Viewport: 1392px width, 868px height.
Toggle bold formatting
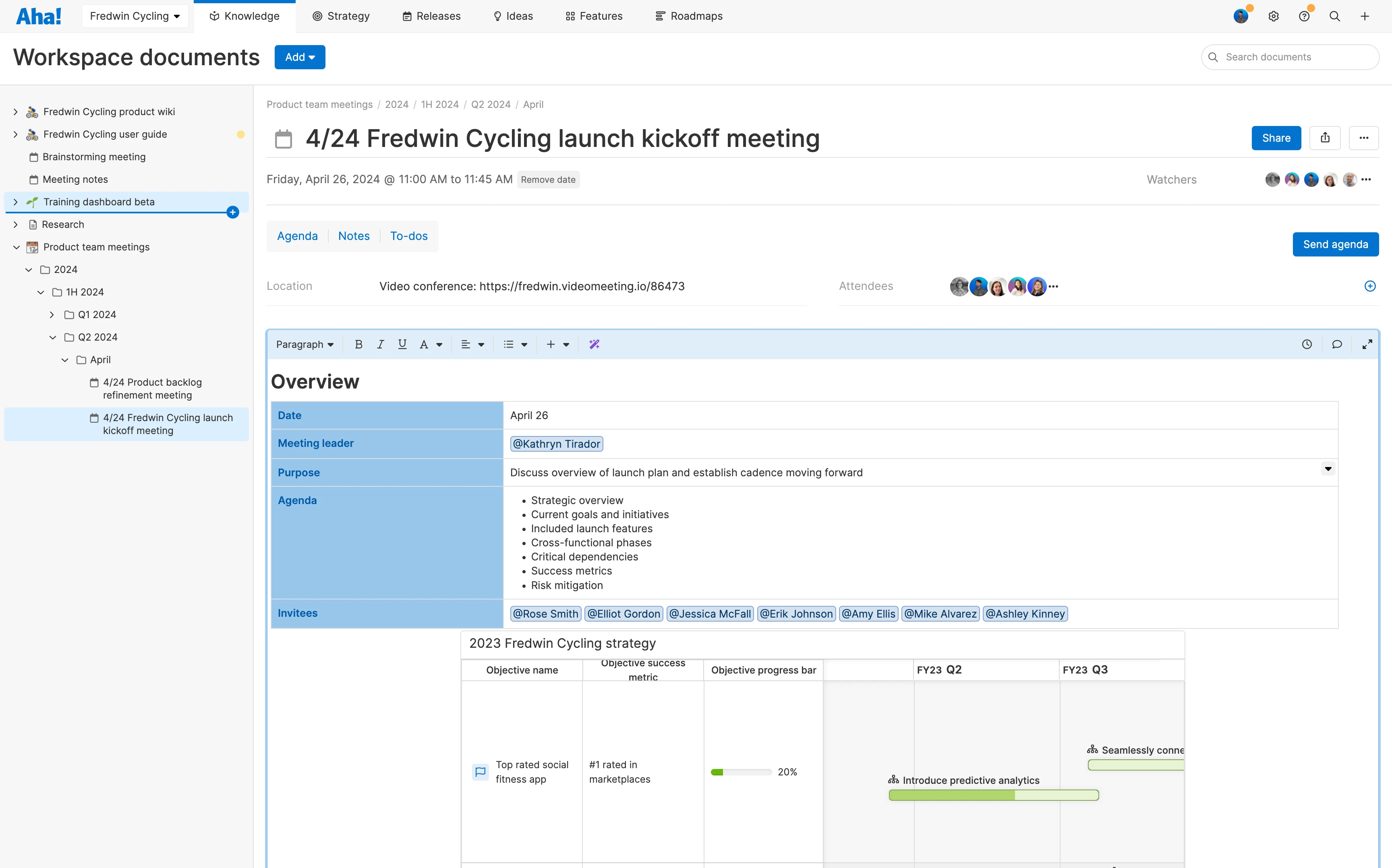[358, 344]
